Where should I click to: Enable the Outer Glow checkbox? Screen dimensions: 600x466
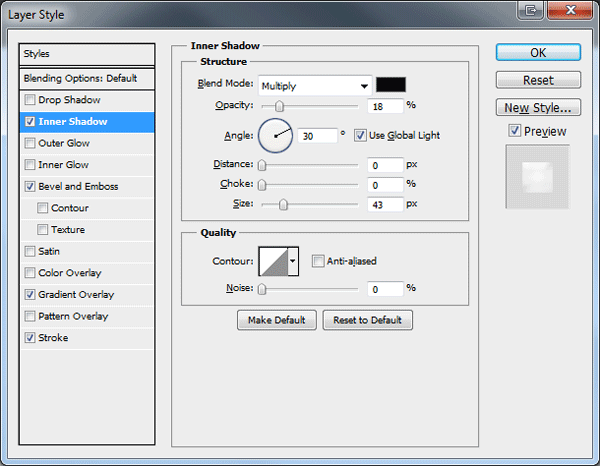click(x=30, y=143)
